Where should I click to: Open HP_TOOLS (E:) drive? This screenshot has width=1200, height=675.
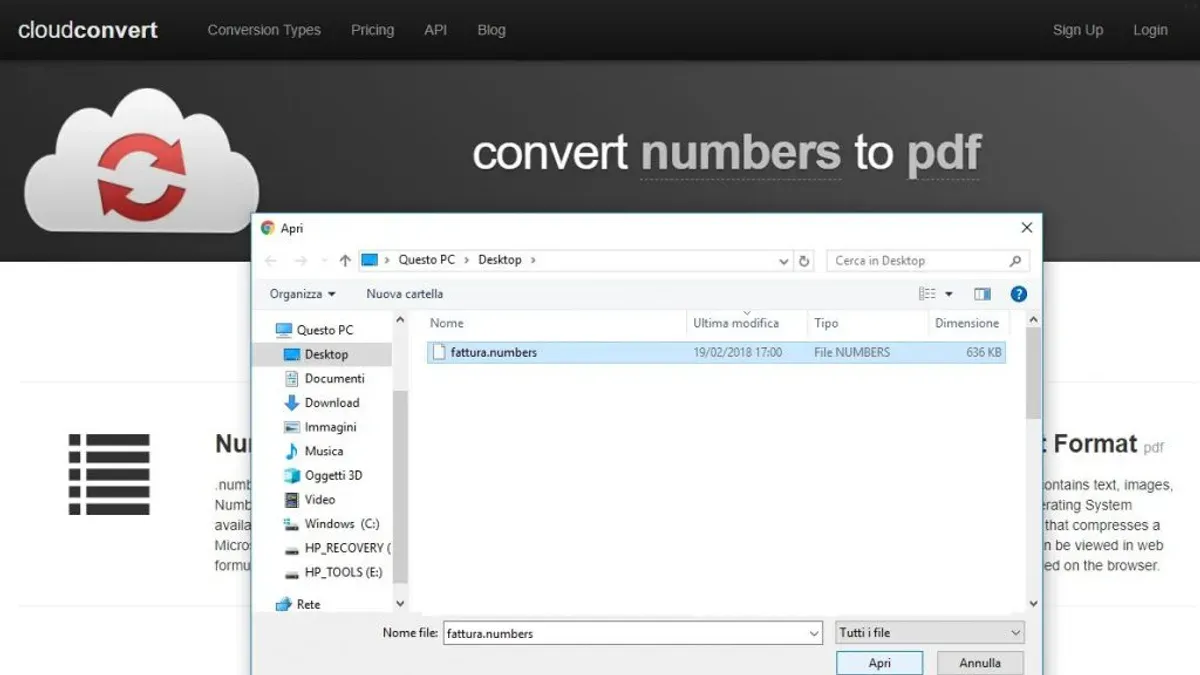(x=334, y=572)
